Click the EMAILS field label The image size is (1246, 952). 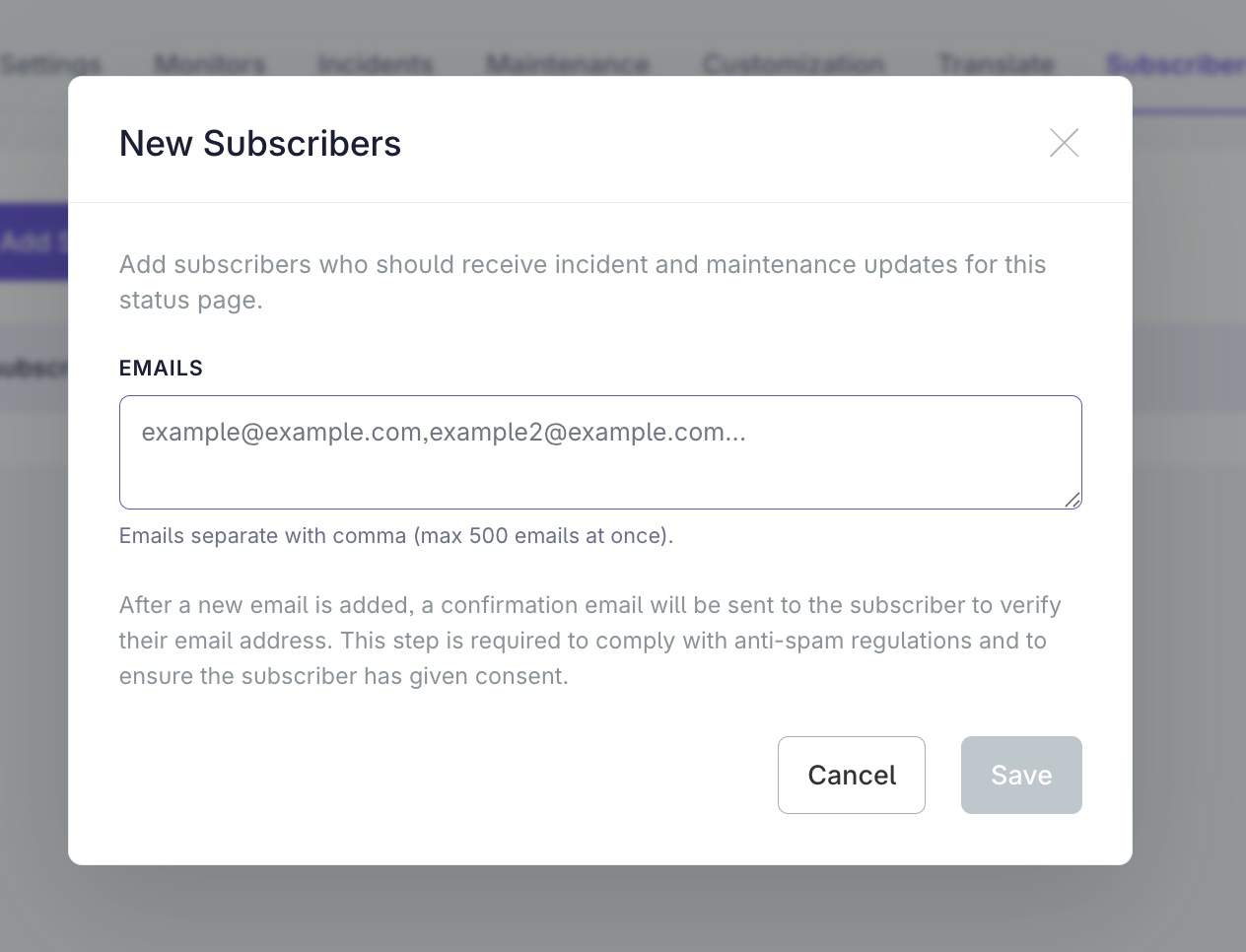pyautogui.click(x=161, y=368)
